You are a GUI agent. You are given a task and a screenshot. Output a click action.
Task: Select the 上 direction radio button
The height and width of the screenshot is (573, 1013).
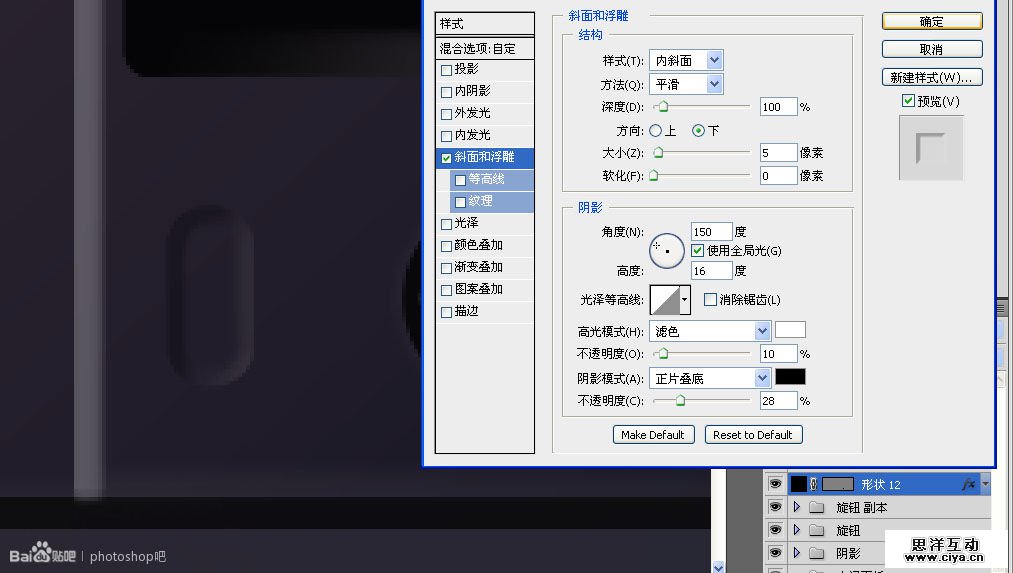click(656, 131)
